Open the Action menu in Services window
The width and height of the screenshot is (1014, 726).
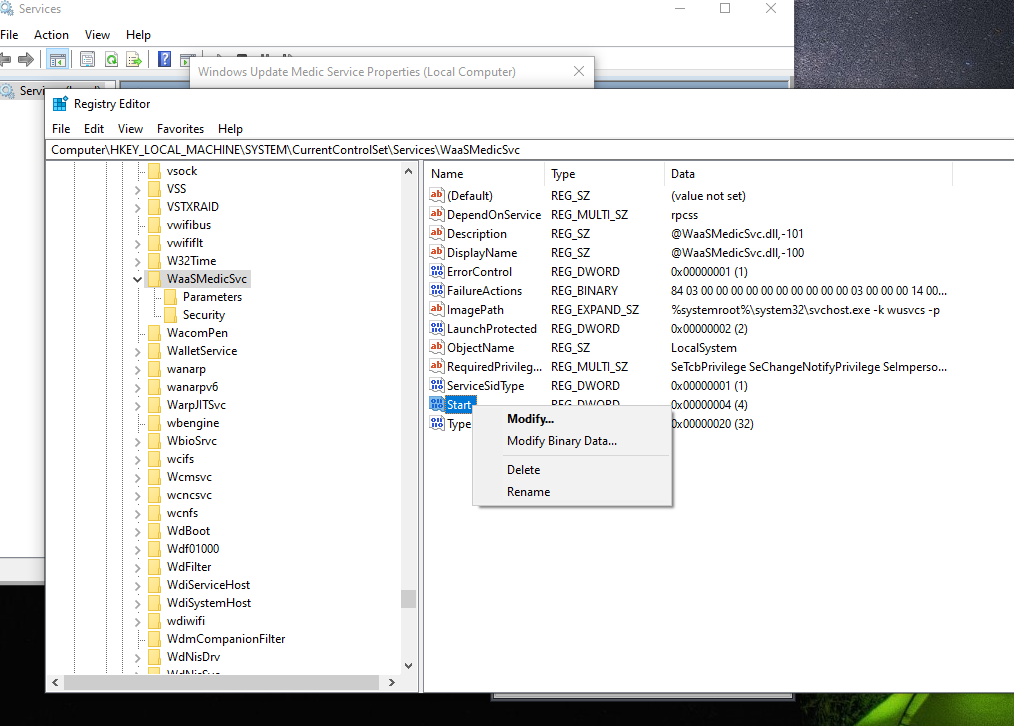coord(51,35)
